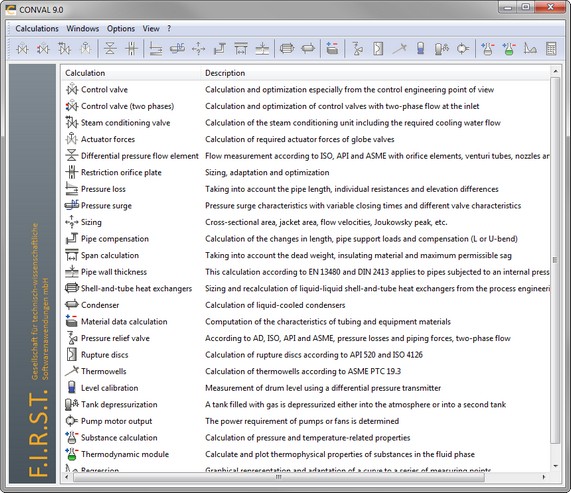Select Span calculation in list

(x=306, y=255)
